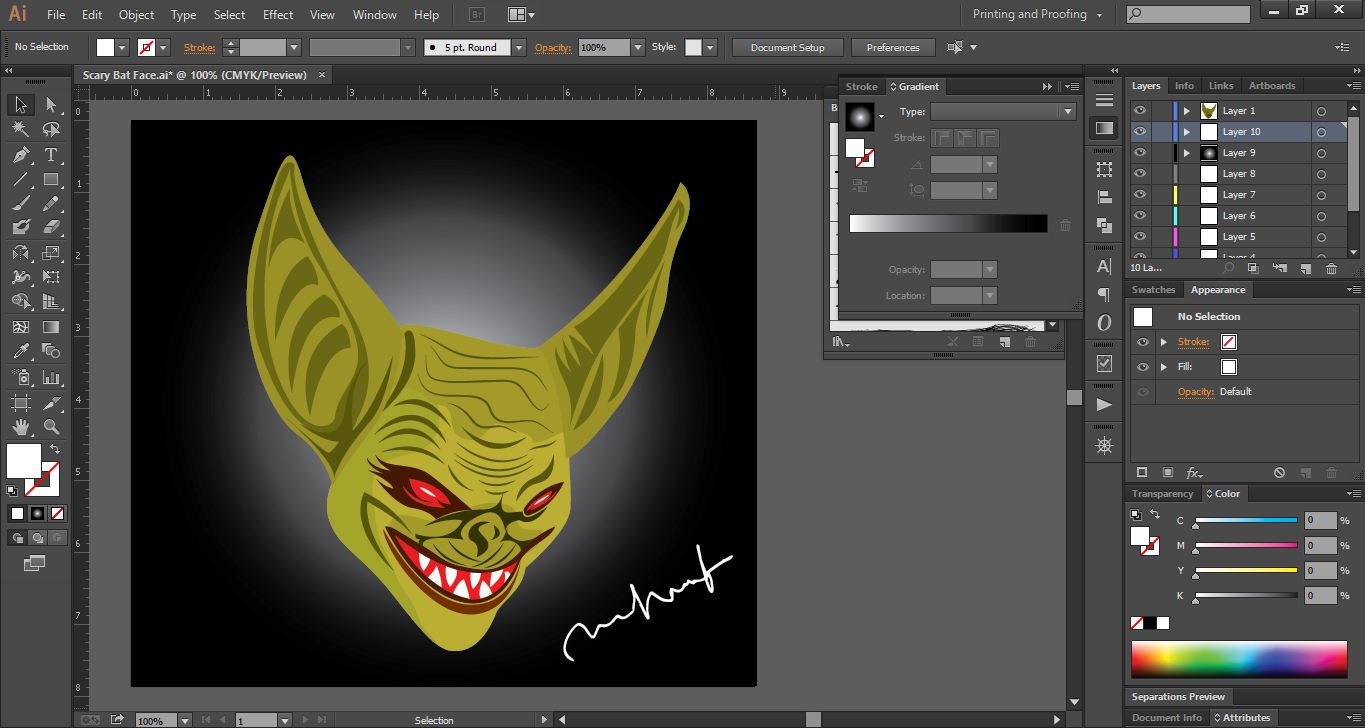Toggle visibility of Layer 9
1365x728 pixels.
1139,153
